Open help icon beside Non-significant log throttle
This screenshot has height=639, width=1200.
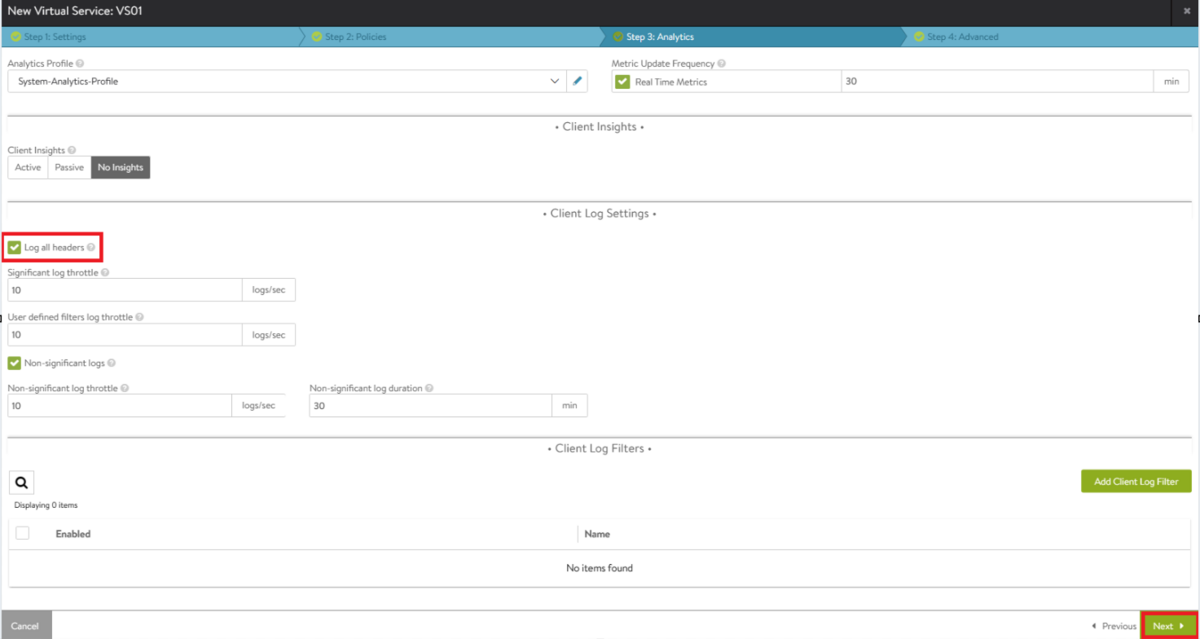[x=124, y=388]
